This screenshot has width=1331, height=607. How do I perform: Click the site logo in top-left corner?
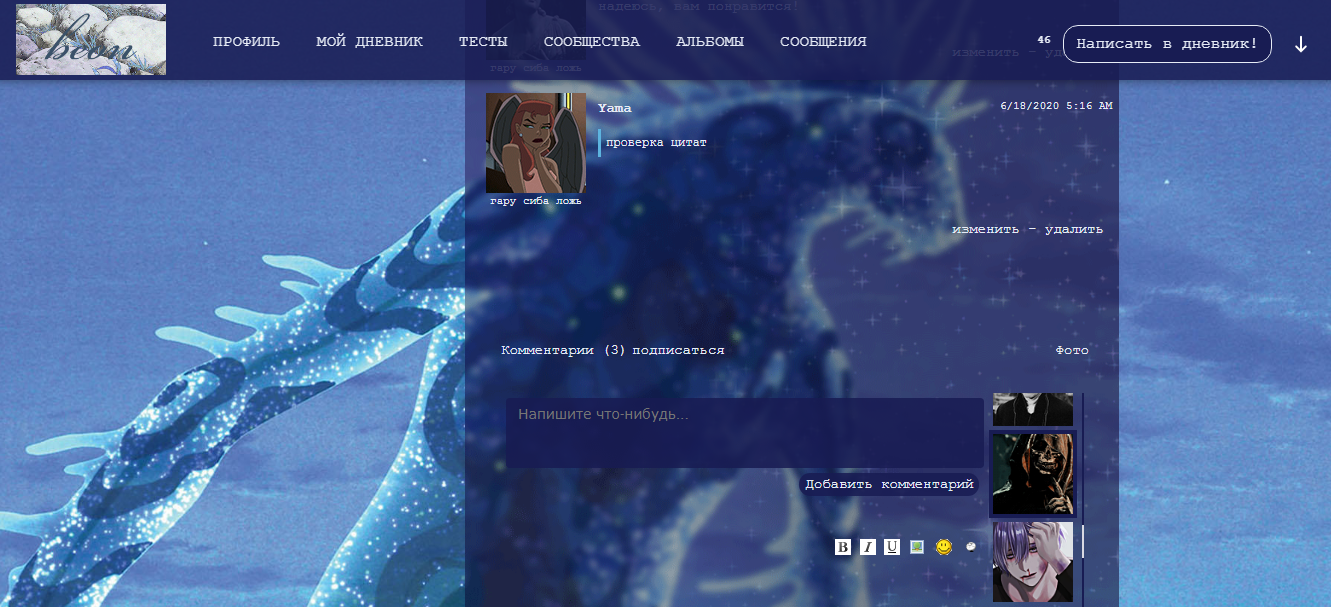tap(91, 40)
